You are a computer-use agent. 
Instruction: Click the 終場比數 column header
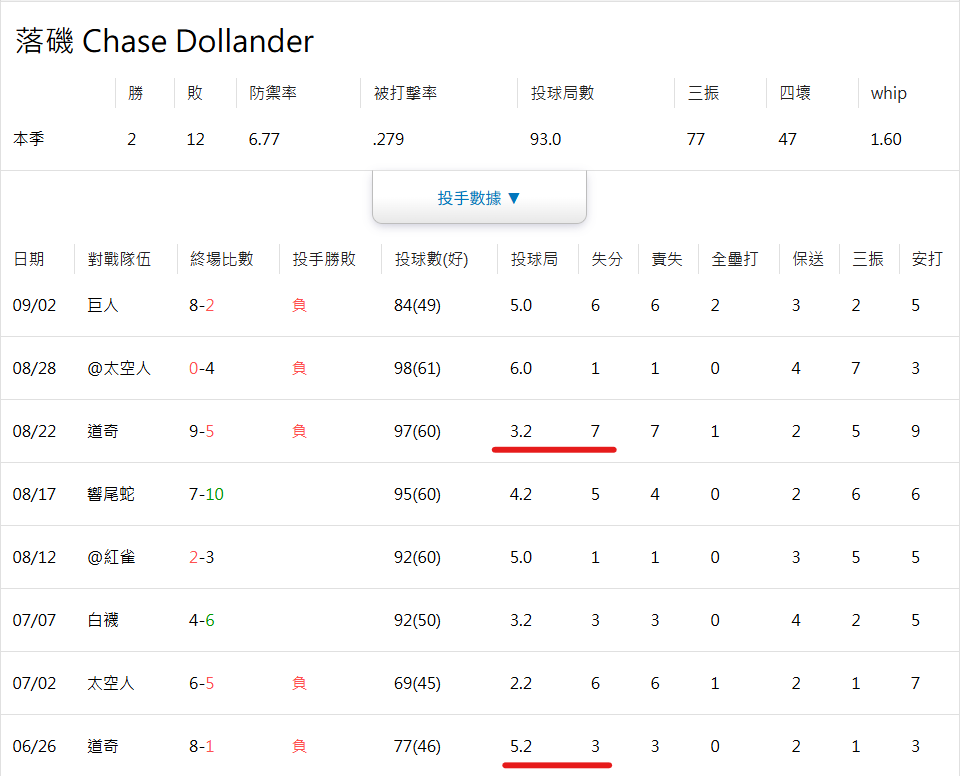point(222,259)
